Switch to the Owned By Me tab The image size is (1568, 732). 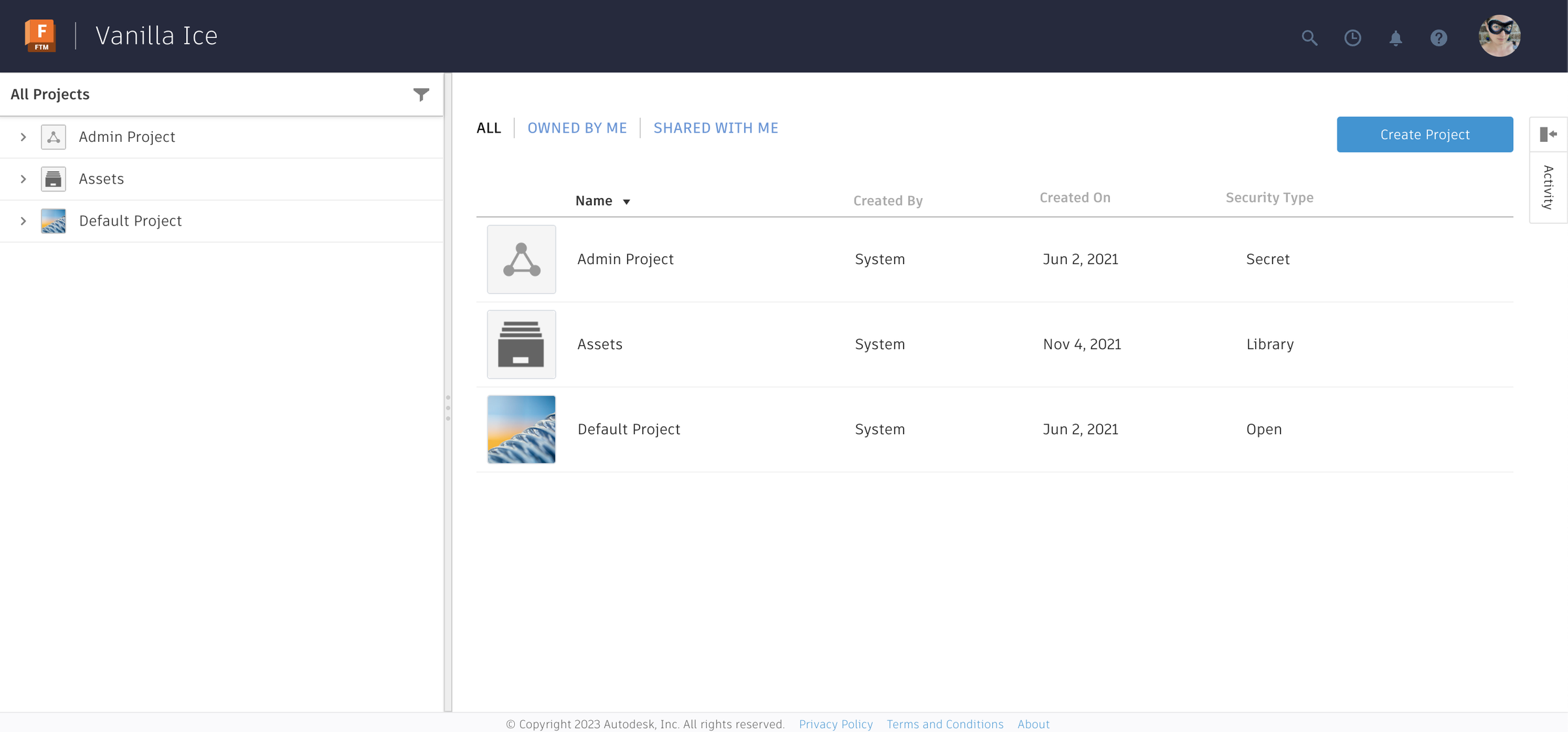577,128
